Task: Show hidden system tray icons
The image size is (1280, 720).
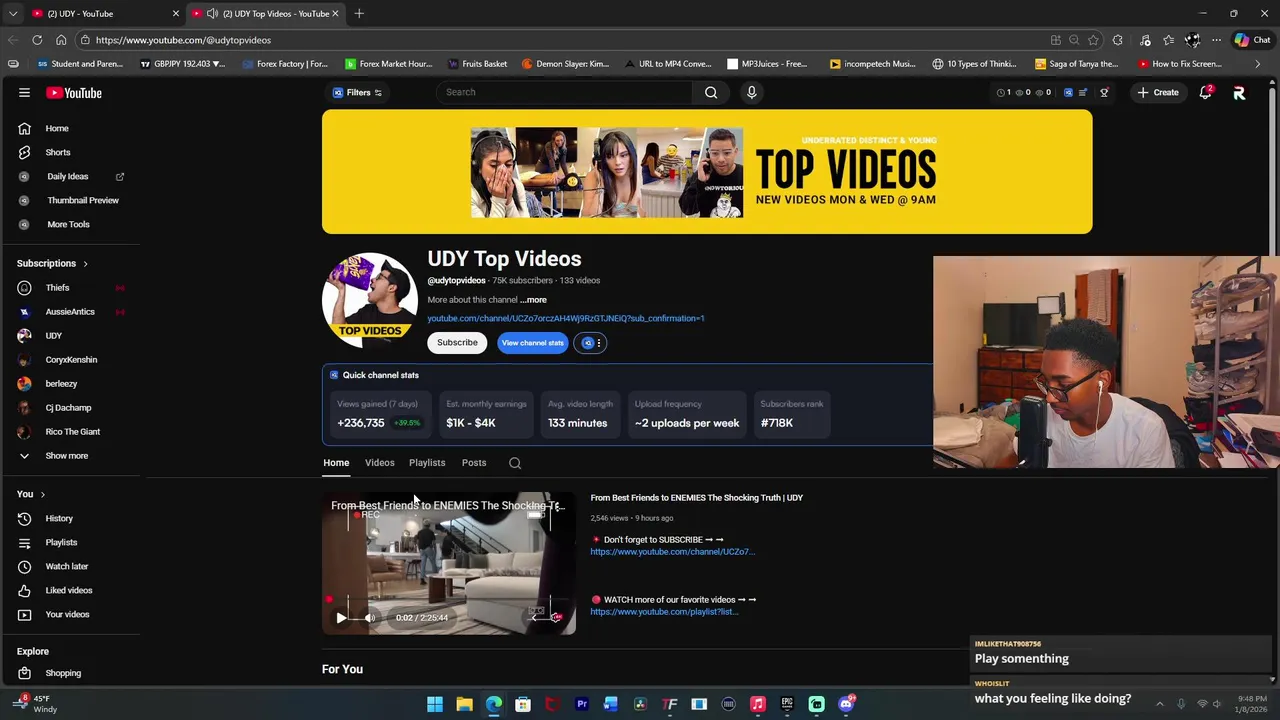Action: [x=1160, y=704]
